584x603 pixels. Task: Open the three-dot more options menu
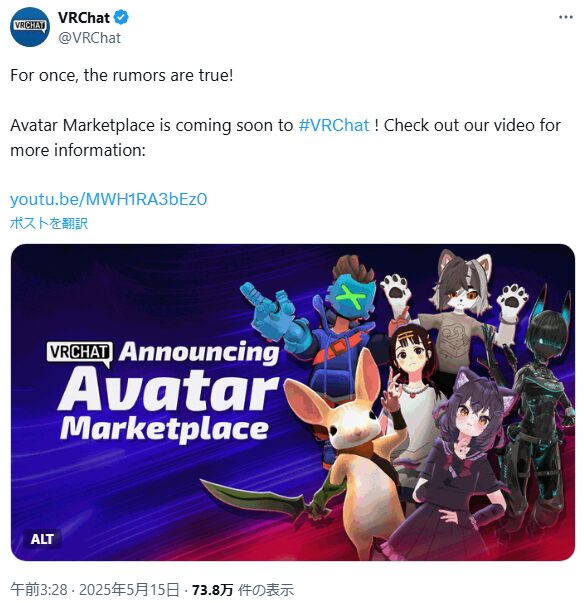(x=566, y=17)
